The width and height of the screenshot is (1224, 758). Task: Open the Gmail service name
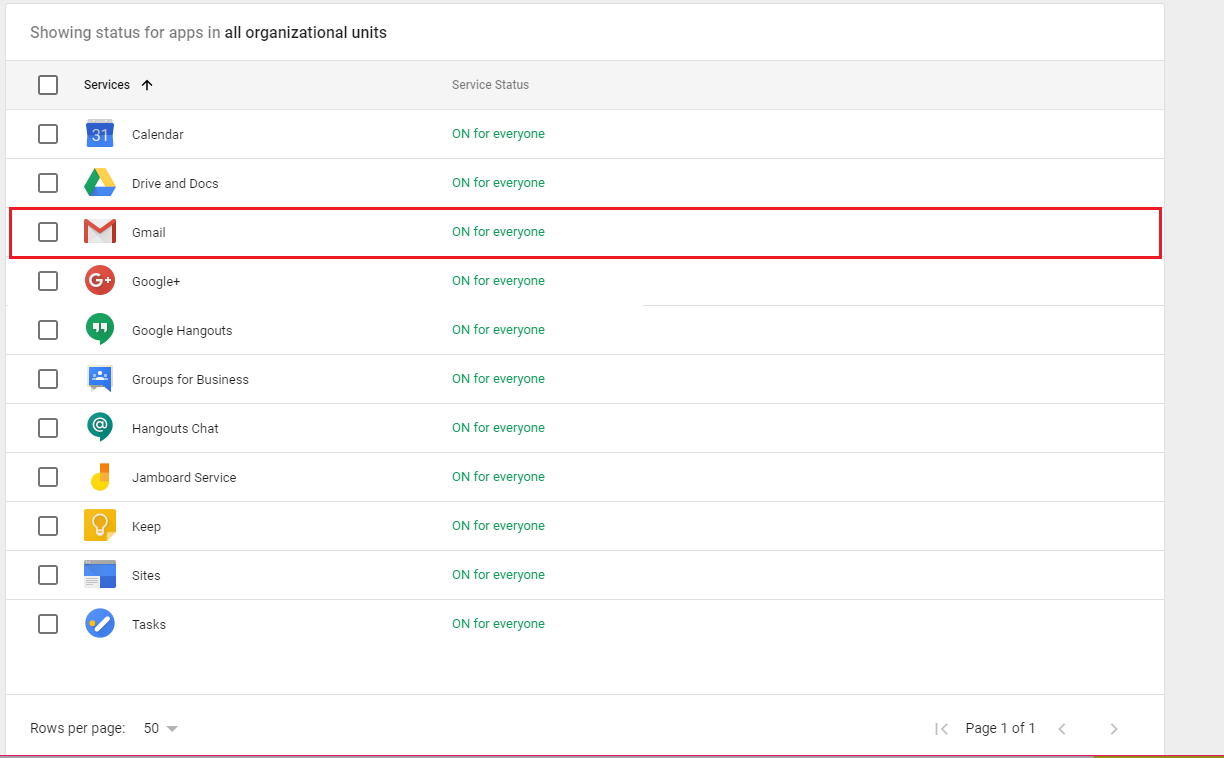click(x=149, y=233)
